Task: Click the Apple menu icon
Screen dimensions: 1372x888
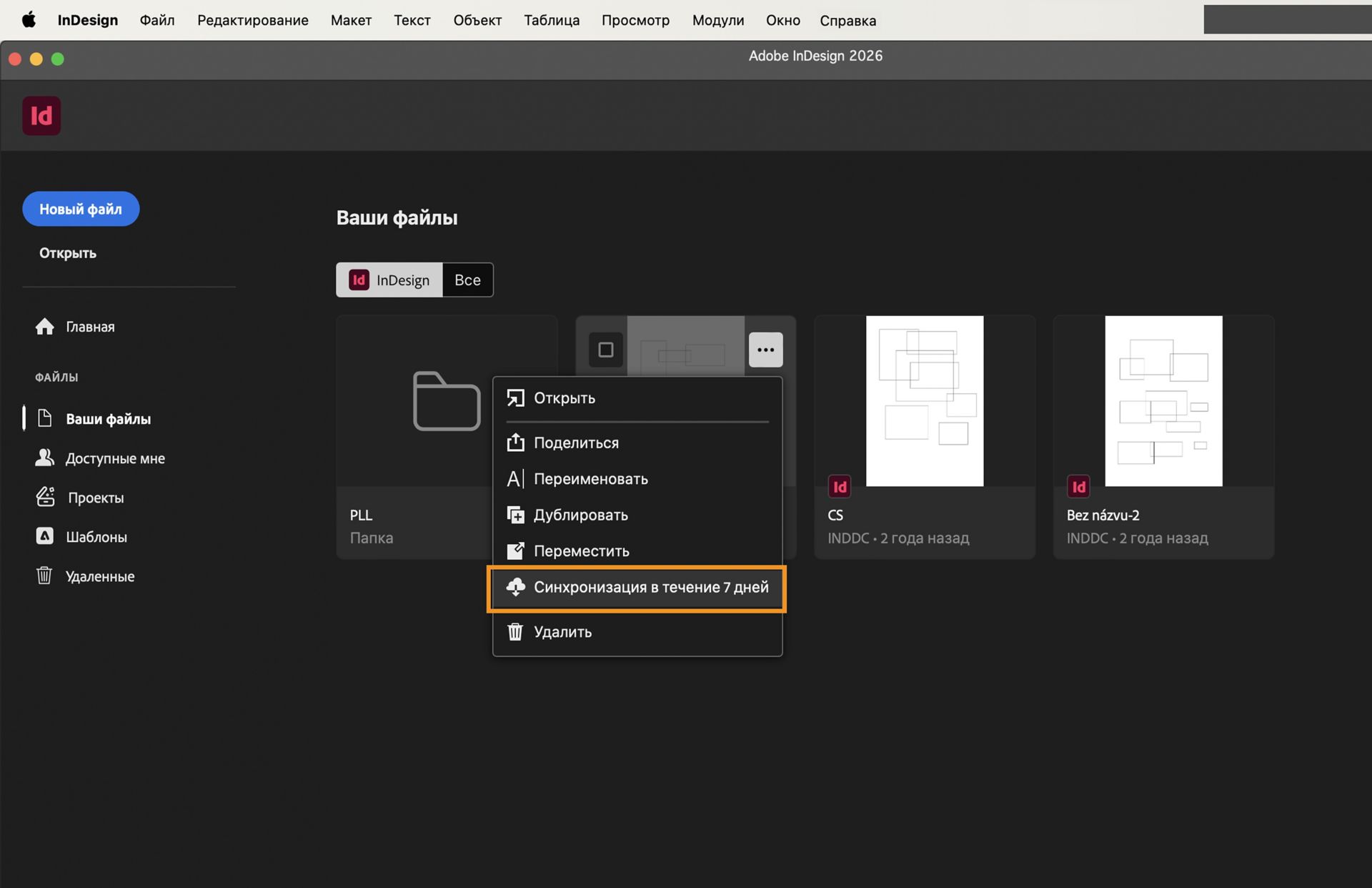Action: 29,20
